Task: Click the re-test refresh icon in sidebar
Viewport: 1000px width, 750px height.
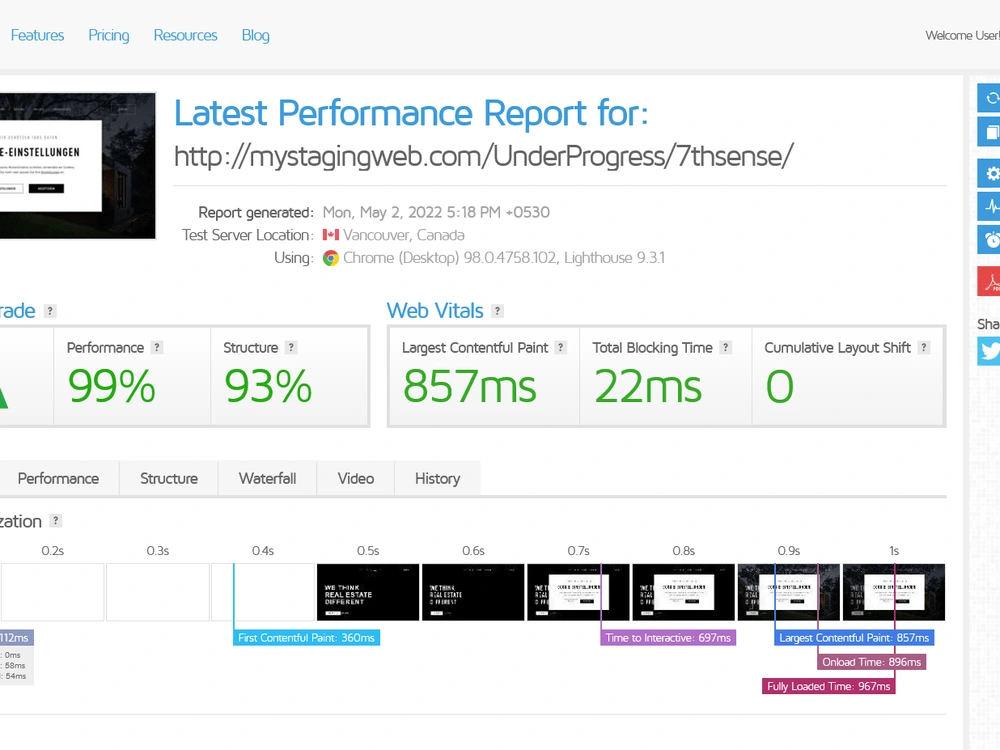Action: click(x=989, y=98)
